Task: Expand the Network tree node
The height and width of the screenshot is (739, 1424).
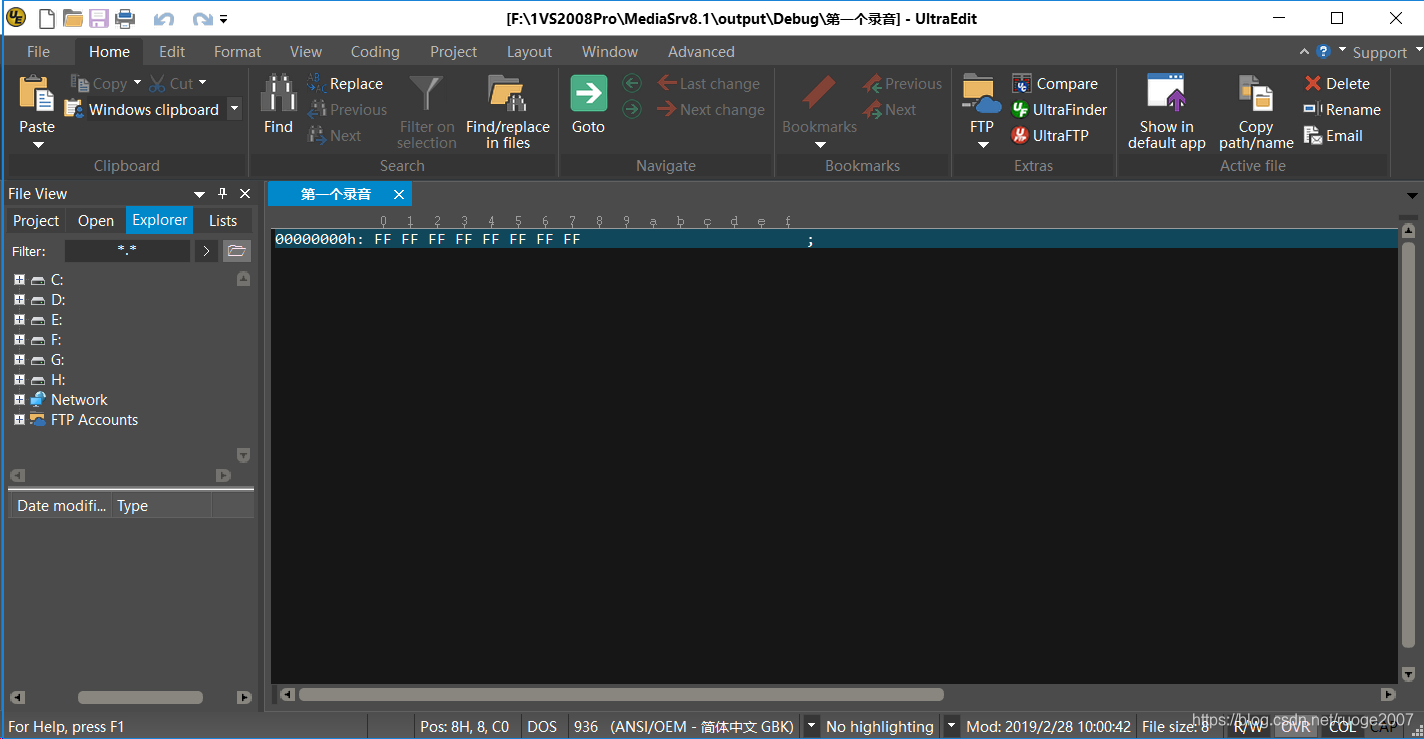Action: click(x=19, y=400)
